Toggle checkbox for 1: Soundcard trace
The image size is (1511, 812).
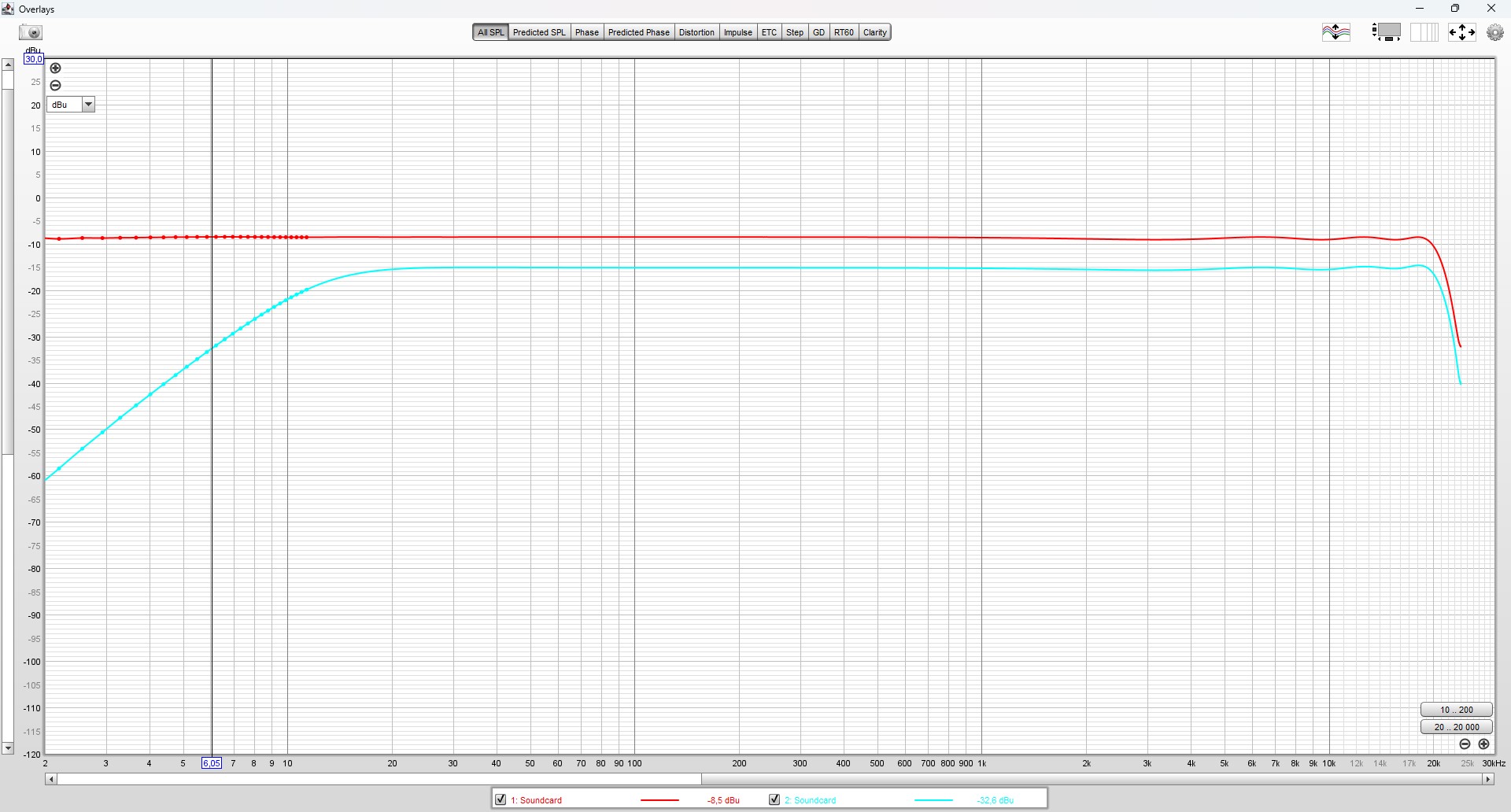501,799
